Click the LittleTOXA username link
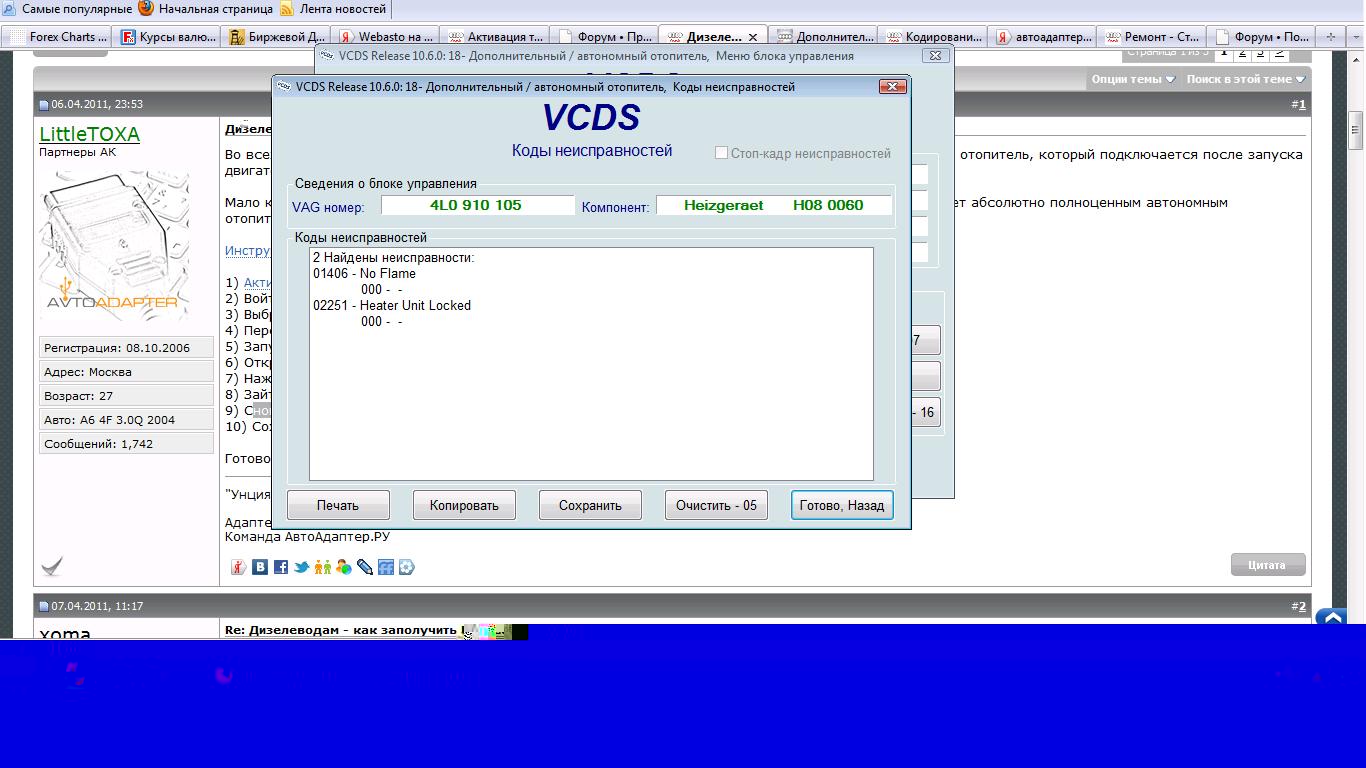The width and height of the screenshot is (1366, 768). coord(90,134)
